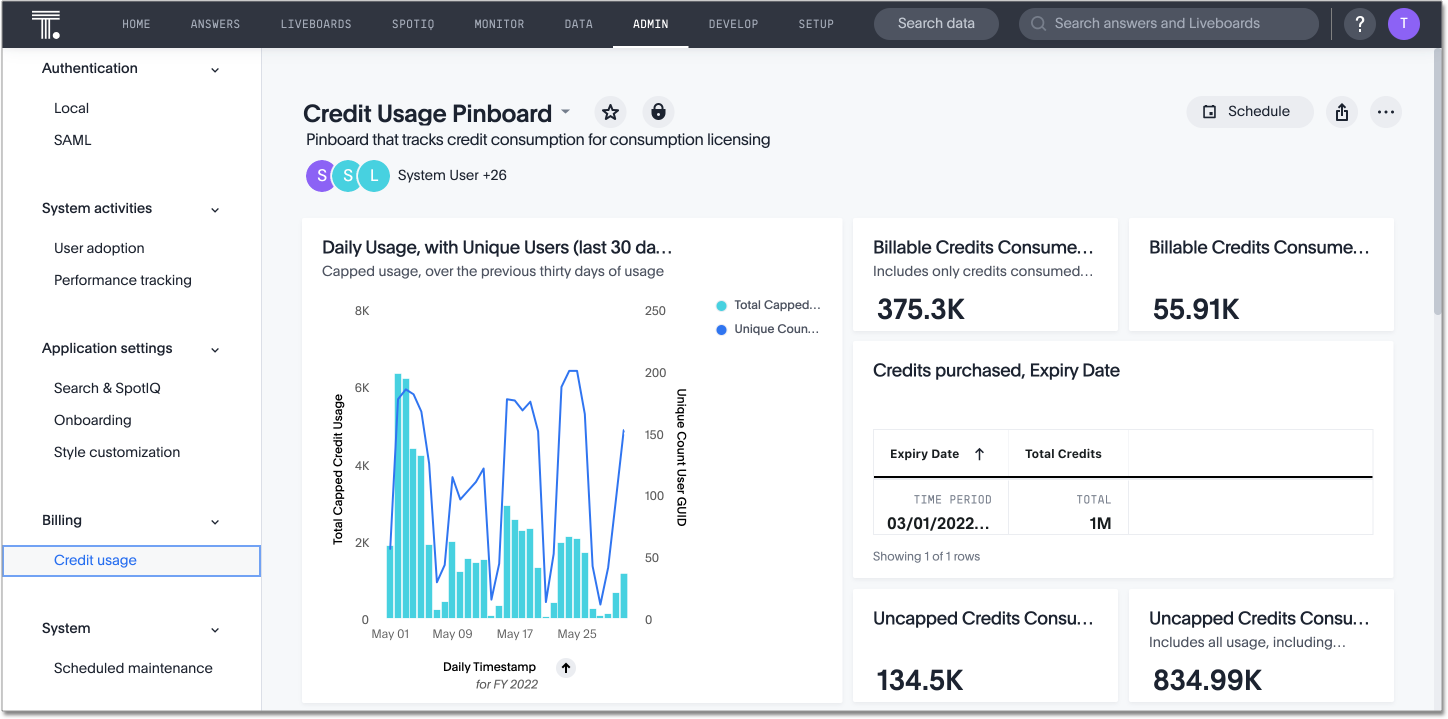Open the help question mark
Screen dimensions: 1448x719
coord(1359,23)
